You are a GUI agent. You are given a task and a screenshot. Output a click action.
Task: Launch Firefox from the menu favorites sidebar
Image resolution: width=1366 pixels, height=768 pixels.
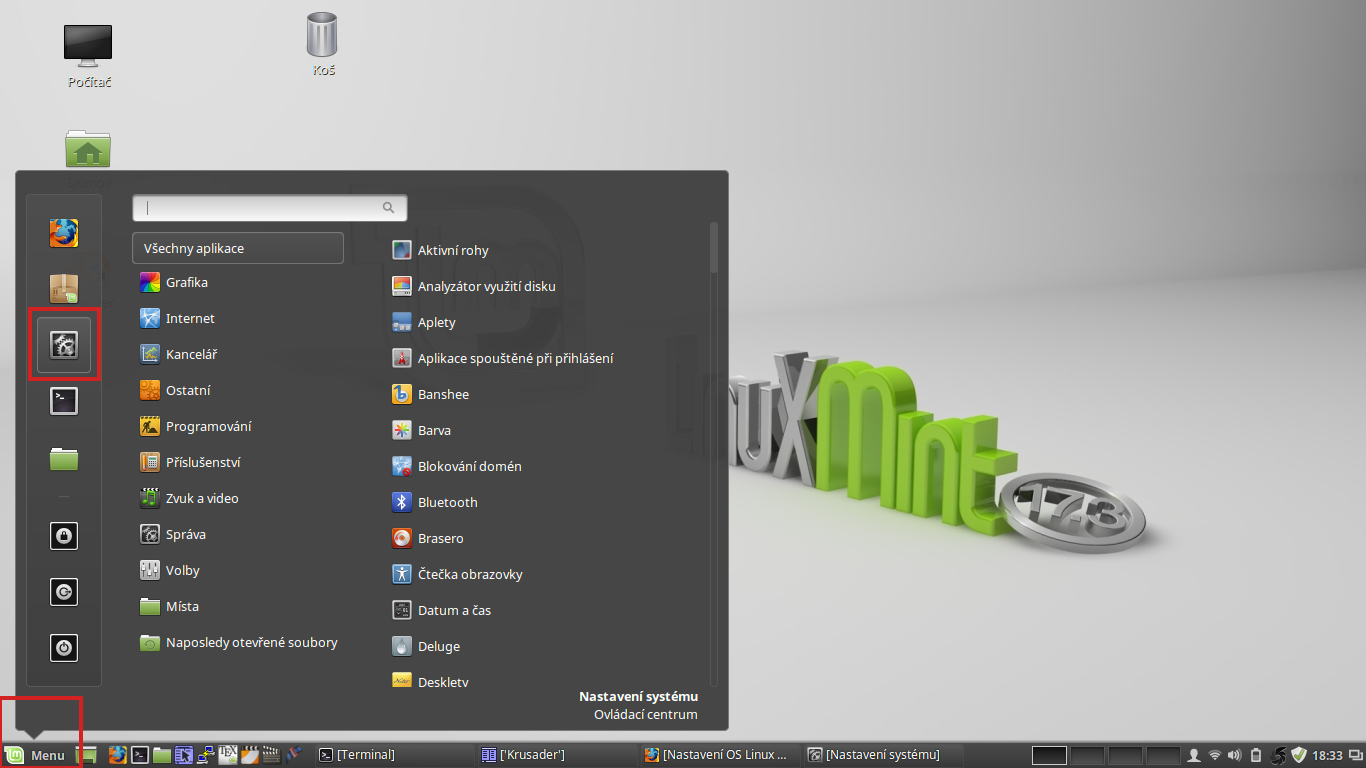click(64, 233)
